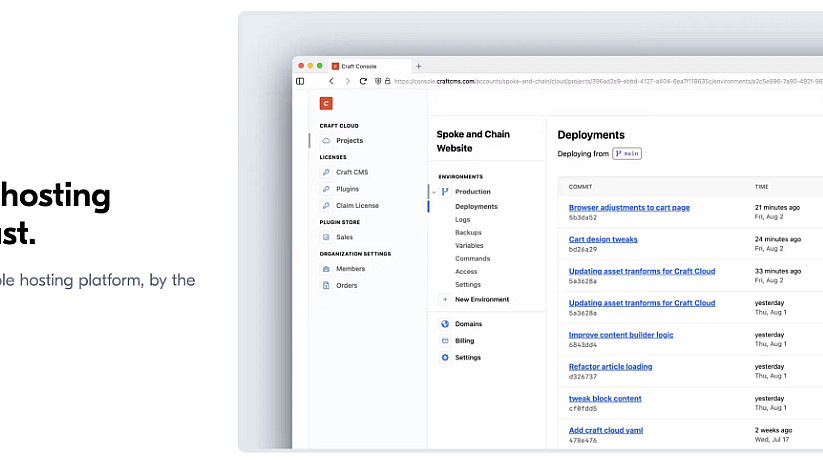Open Updating asset tranforms commit 33 minutes ago
823x463 pixels.
point(642,271)
